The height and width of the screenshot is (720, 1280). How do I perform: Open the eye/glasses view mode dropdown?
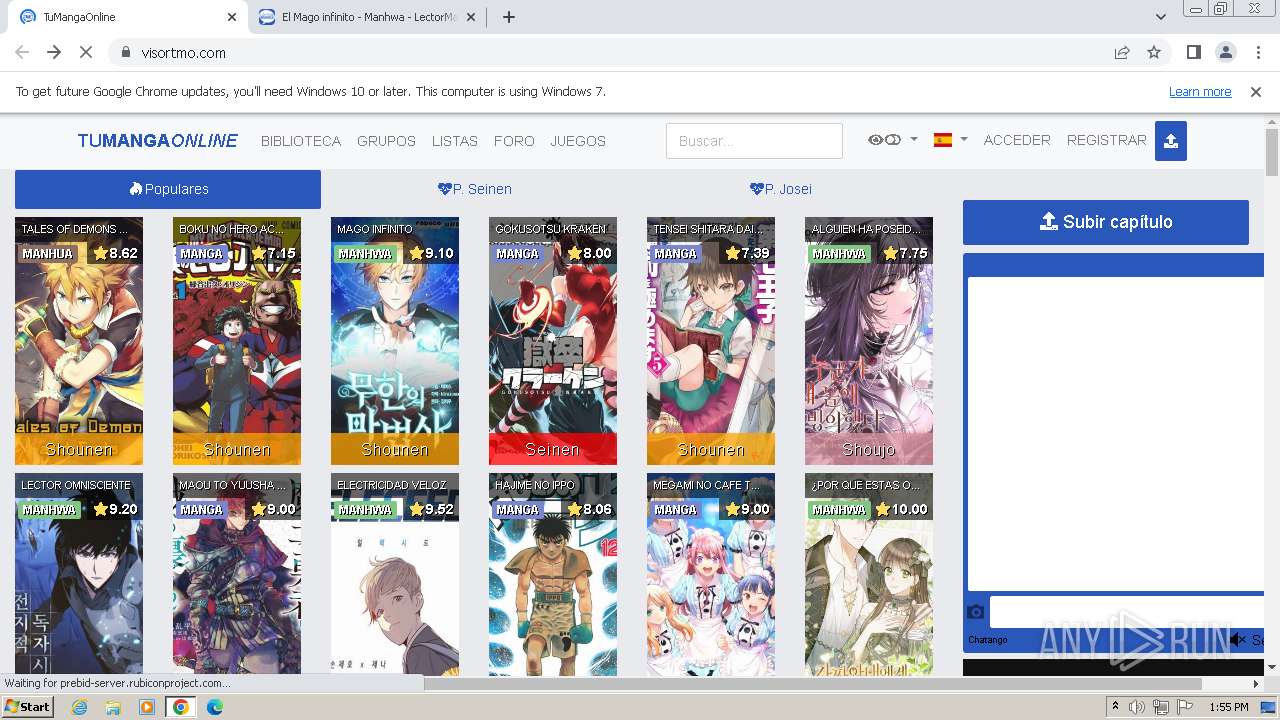point(892,140)
